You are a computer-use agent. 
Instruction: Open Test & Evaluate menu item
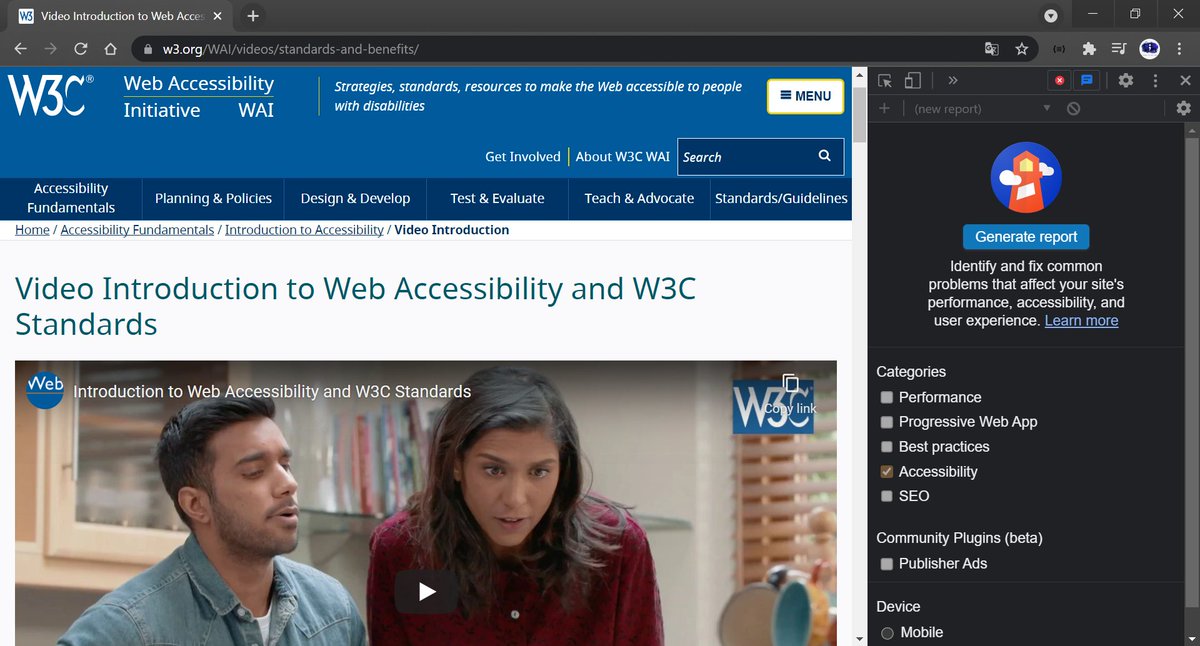coord(498,198)
